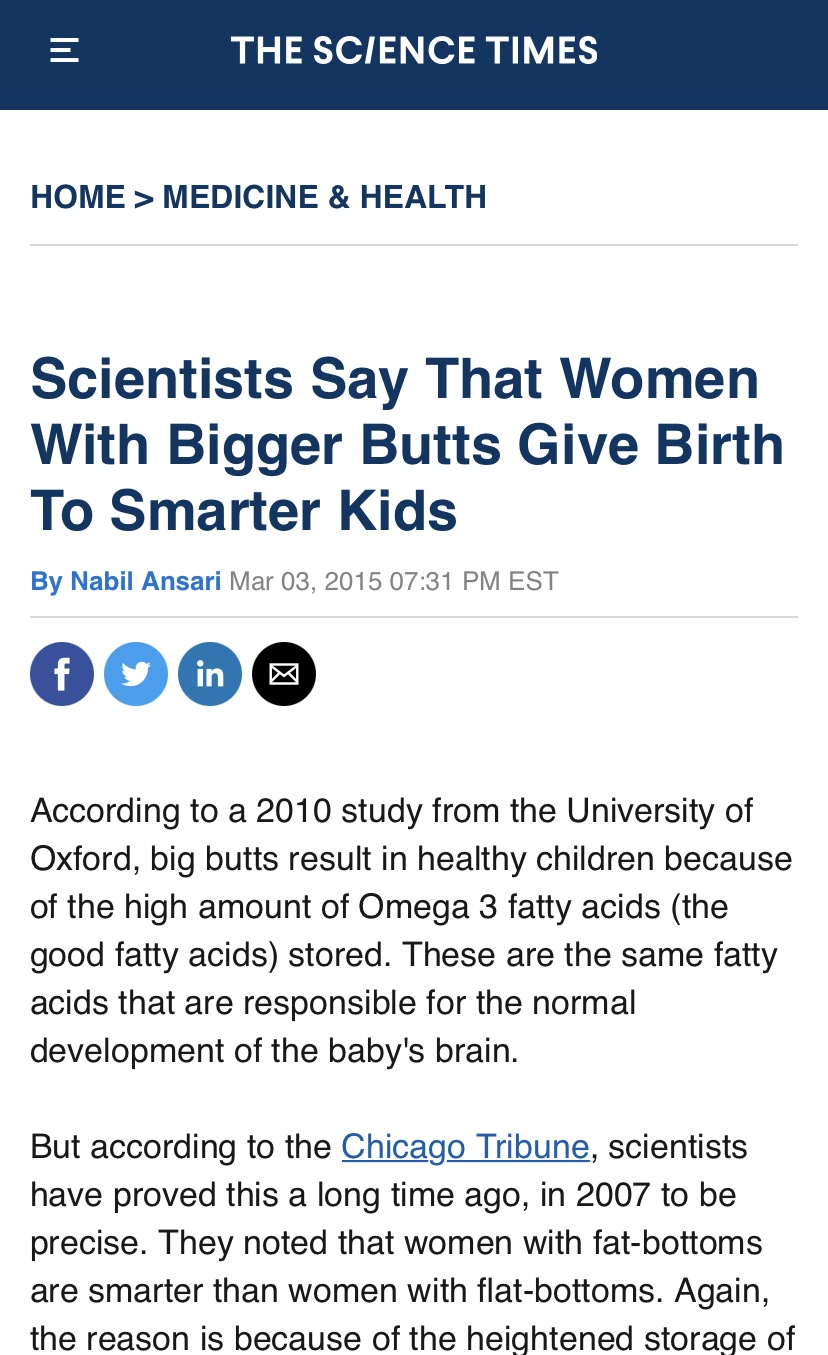828x1355 pixels.
Task: Go to The Science Times logo homepage
Action: [x=414, y=50]
